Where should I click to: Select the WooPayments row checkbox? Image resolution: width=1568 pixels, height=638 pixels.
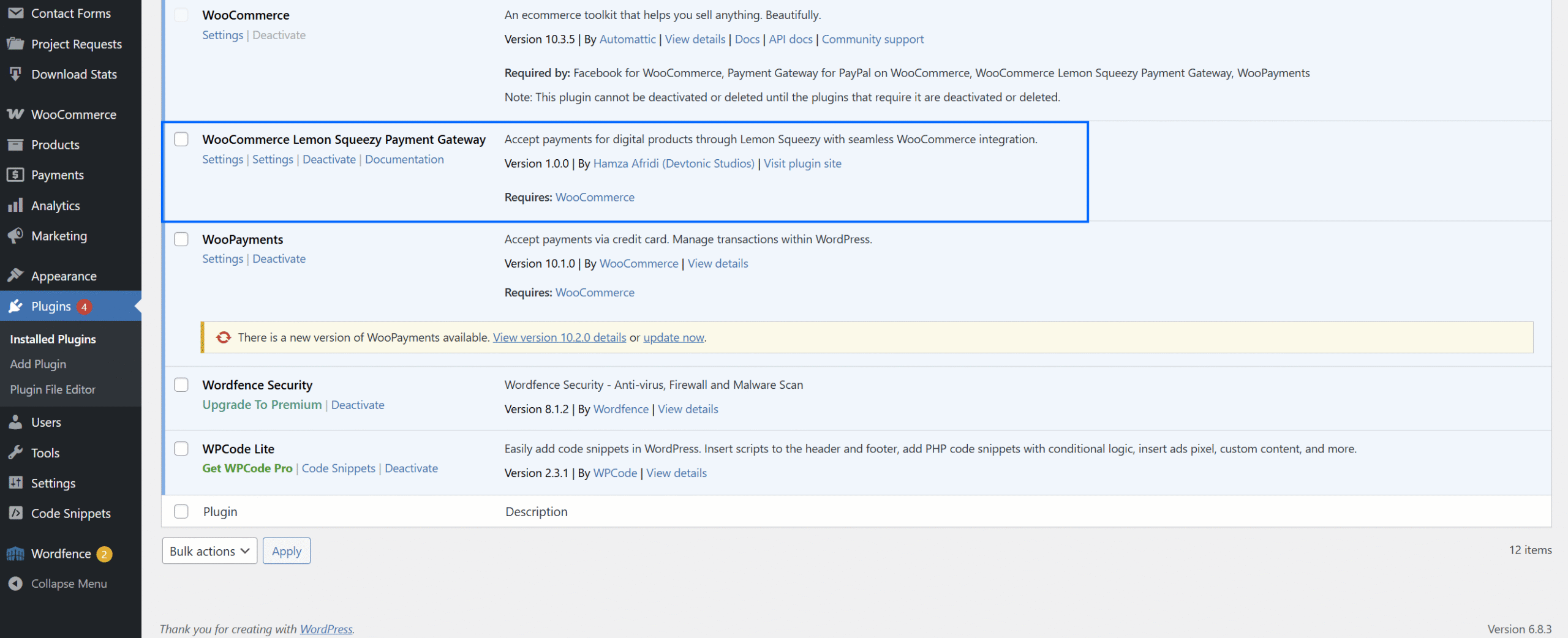[181, 239]
